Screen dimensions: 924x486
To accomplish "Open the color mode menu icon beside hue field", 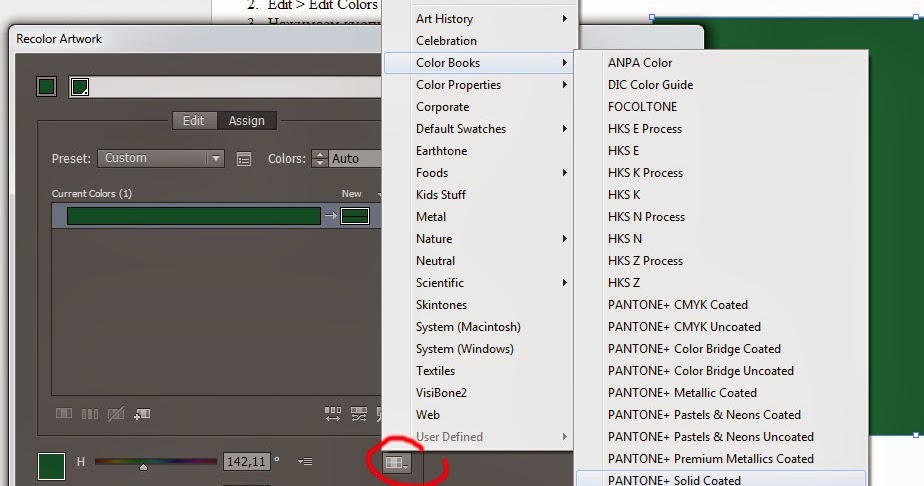I will (305, 461).
